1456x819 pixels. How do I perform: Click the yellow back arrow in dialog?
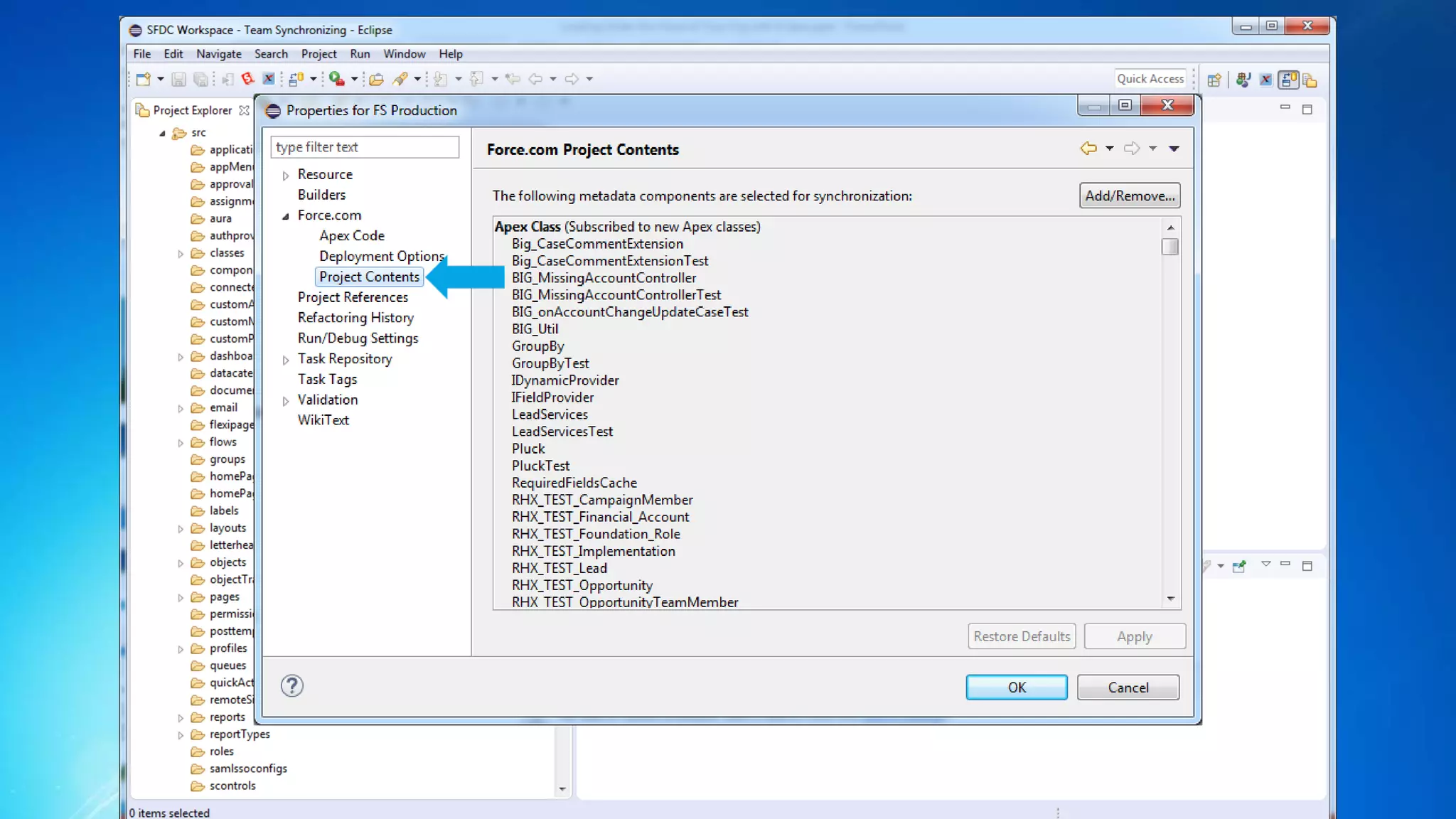[x=1088, y=149]
